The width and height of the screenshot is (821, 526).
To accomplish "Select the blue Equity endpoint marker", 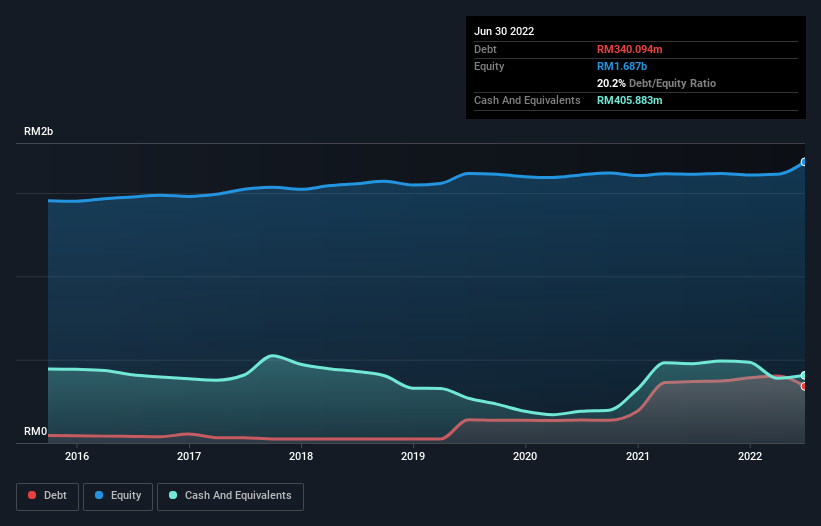I will [x=804, y=162].
